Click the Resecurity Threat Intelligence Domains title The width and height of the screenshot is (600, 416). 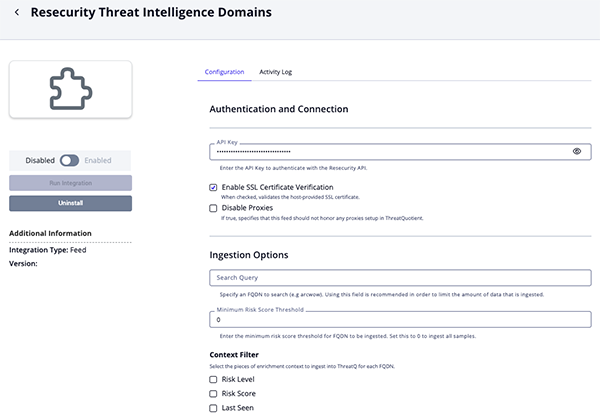coord(137,13)
